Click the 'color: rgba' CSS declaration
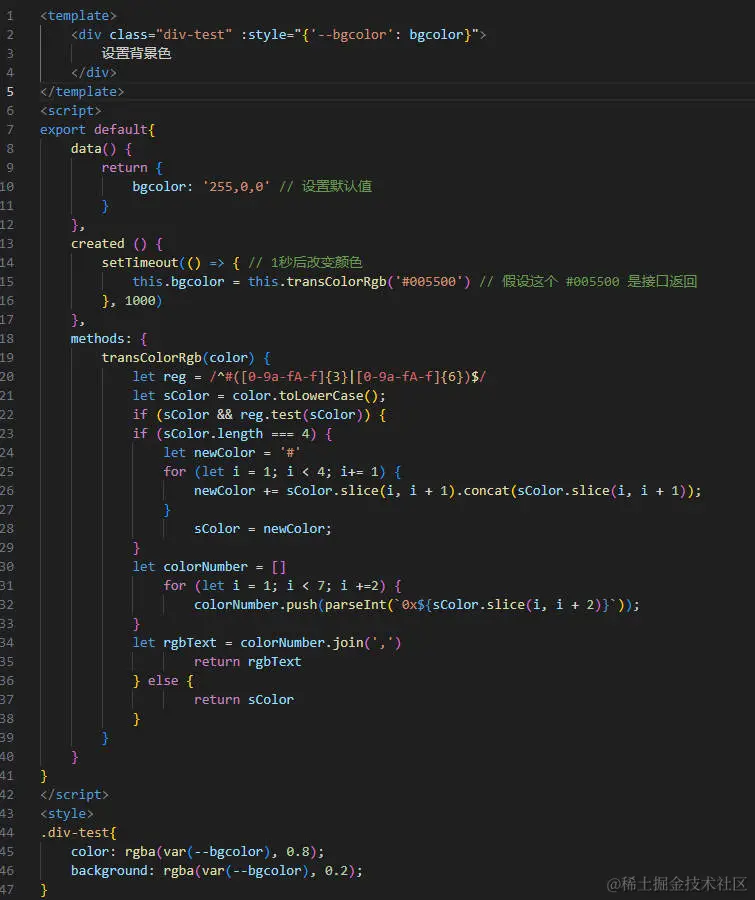Viewport: 755px width, 900px height. coord(198,852)
